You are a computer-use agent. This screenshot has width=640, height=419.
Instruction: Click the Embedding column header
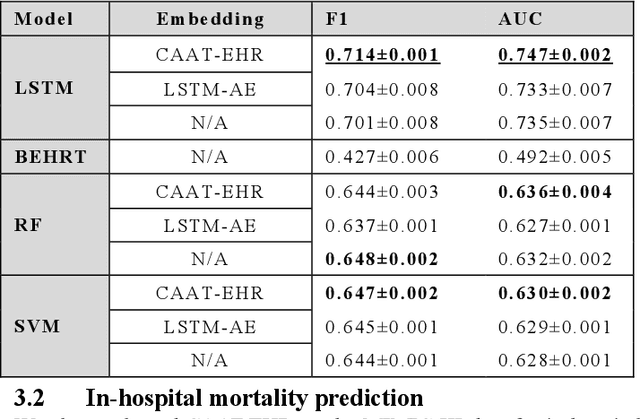[210, 19]
